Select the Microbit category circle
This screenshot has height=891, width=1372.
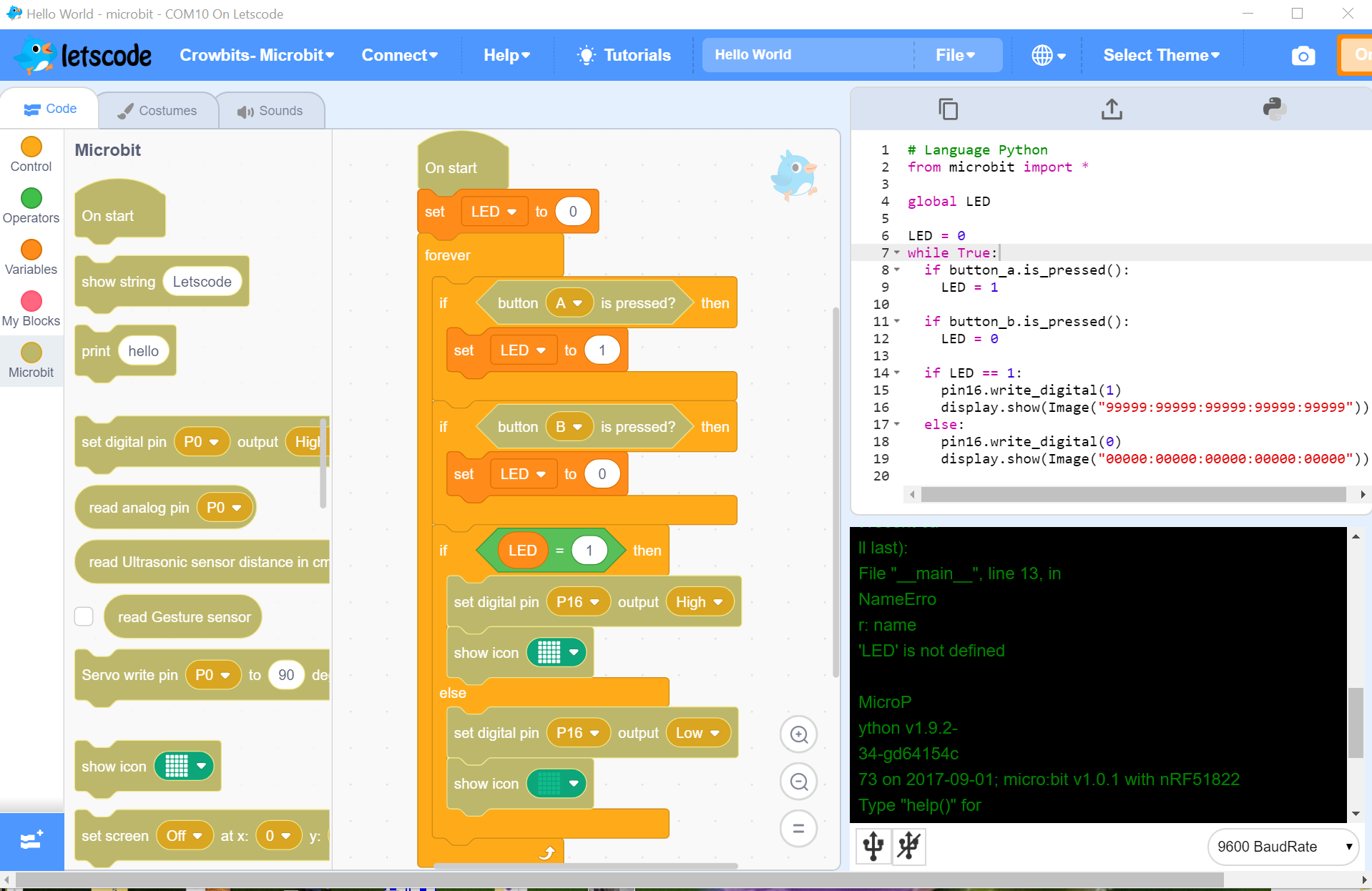(31, 353)
